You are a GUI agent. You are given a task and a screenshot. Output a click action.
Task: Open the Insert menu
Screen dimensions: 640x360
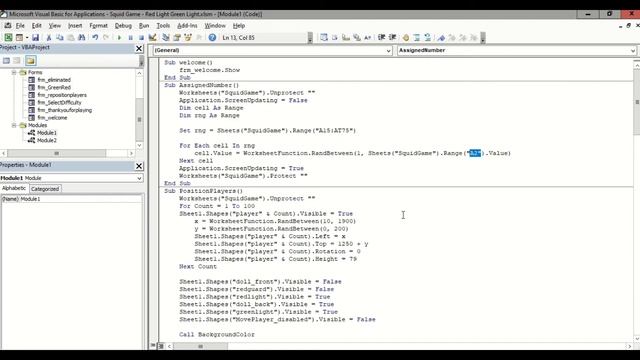[x=75, y=25]
